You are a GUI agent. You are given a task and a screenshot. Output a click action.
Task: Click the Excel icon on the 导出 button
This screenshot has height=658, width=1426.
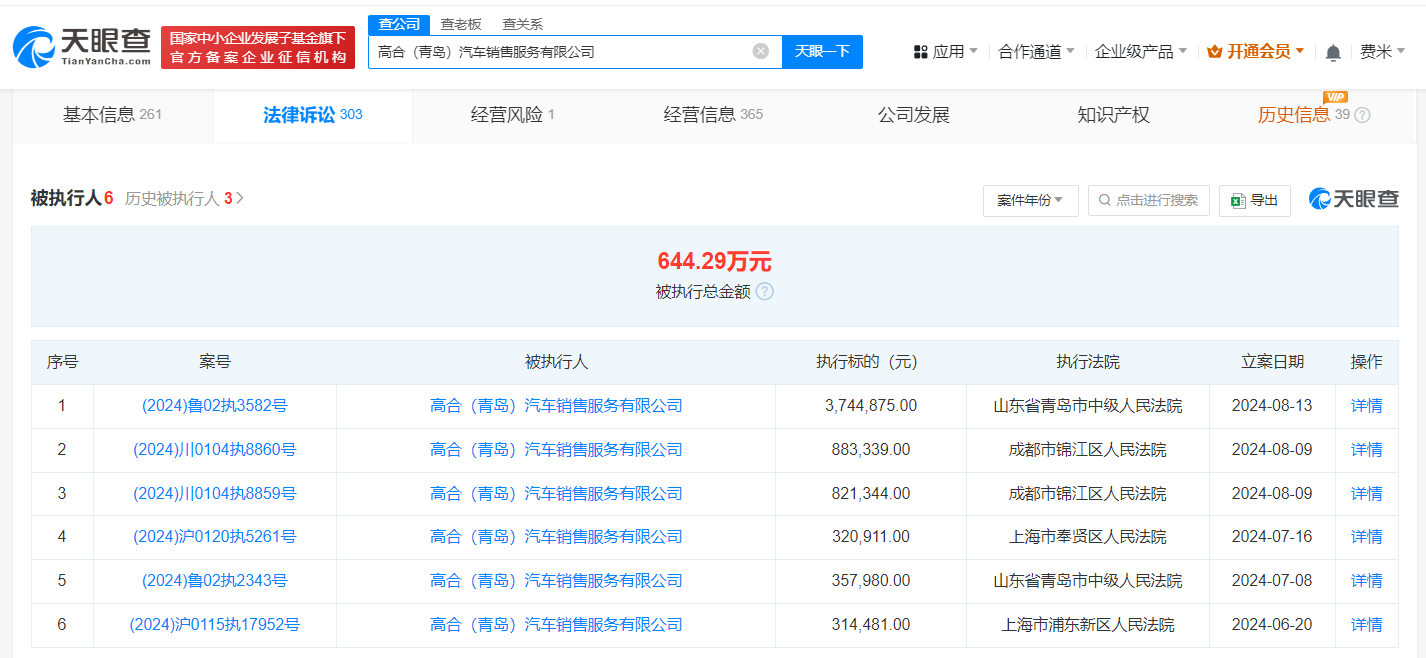(1240, 200)
